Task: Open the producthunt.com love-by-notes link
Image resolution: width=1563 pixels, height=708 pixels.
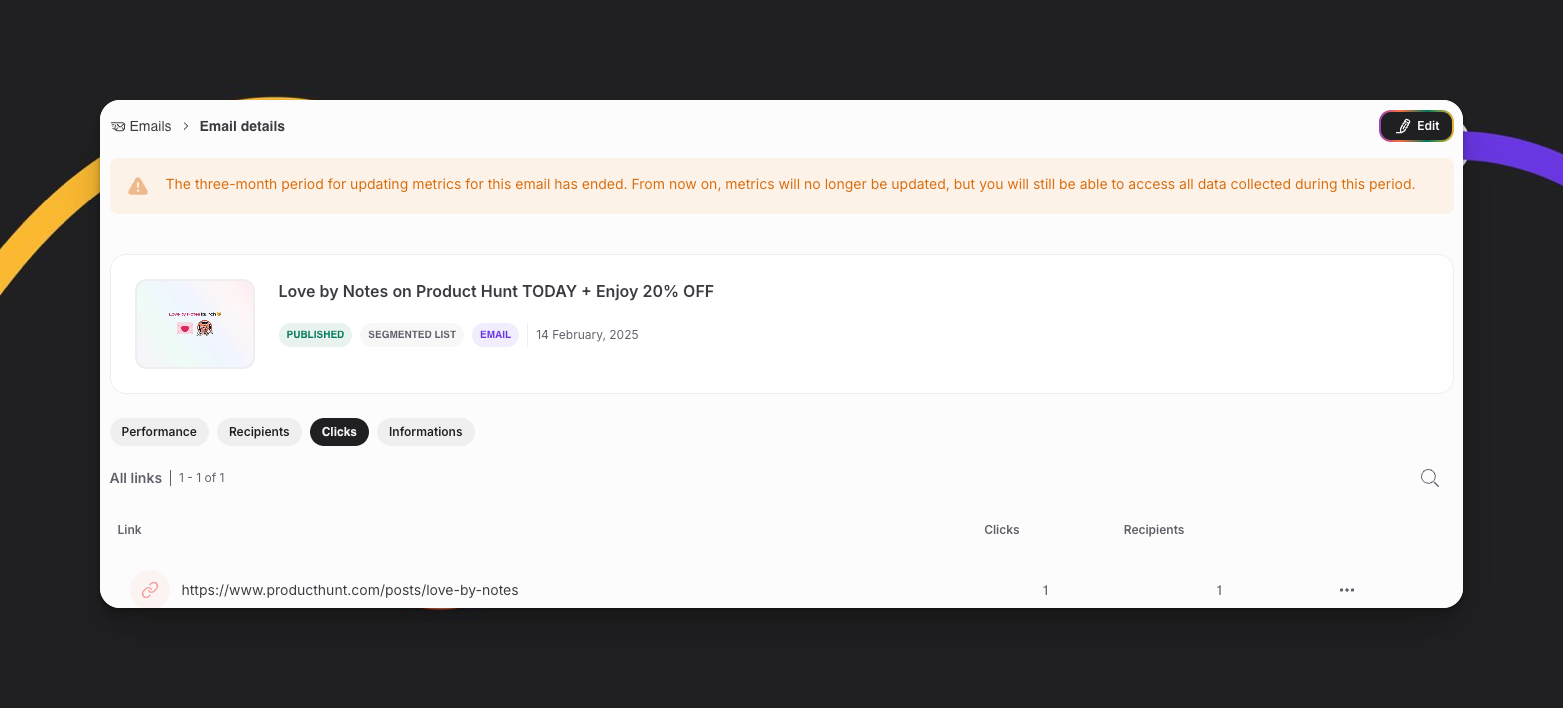Action: [349, 590]
